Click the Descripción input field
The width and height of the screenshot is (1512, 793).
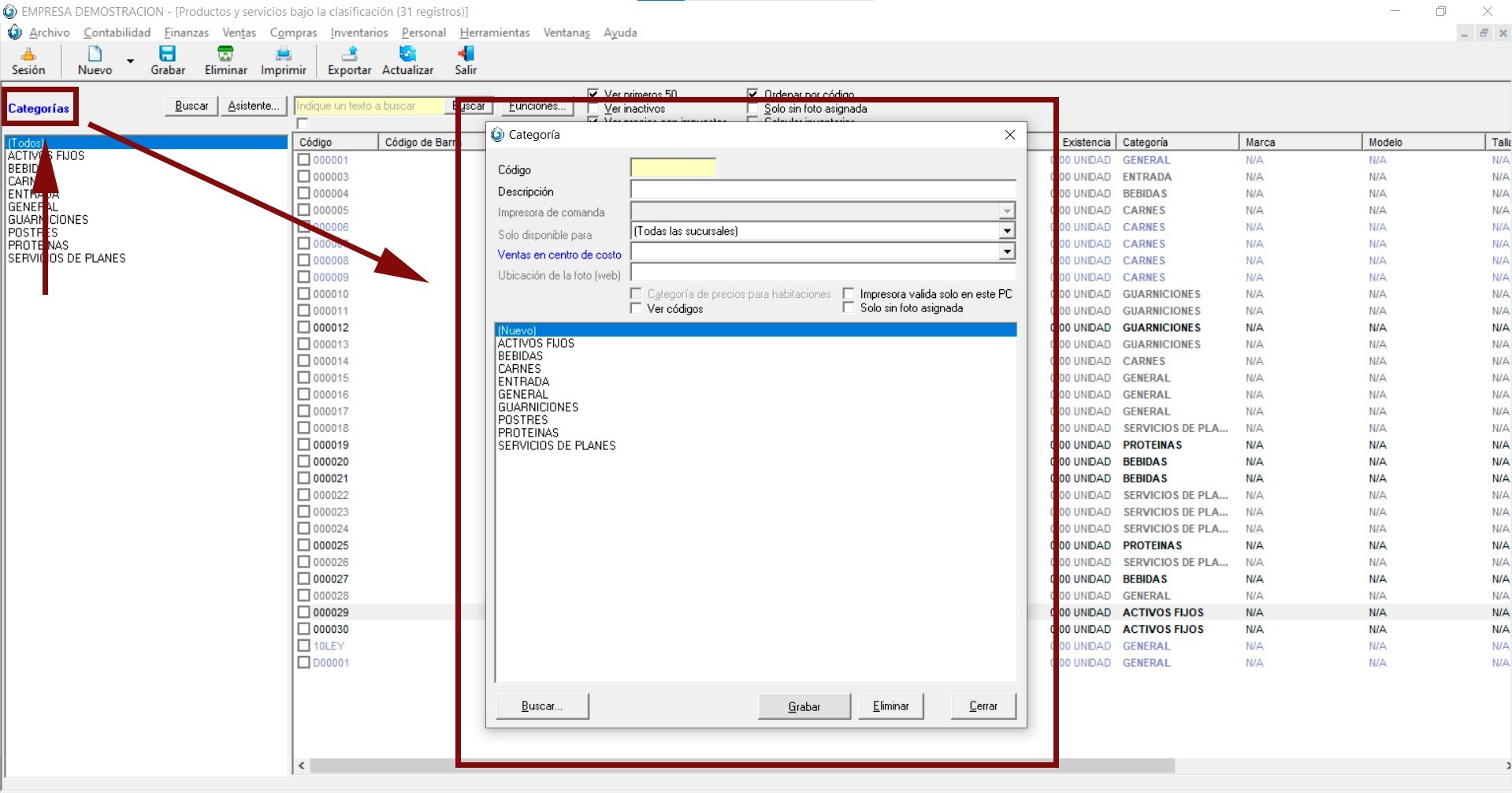click(x=823, y=190)
